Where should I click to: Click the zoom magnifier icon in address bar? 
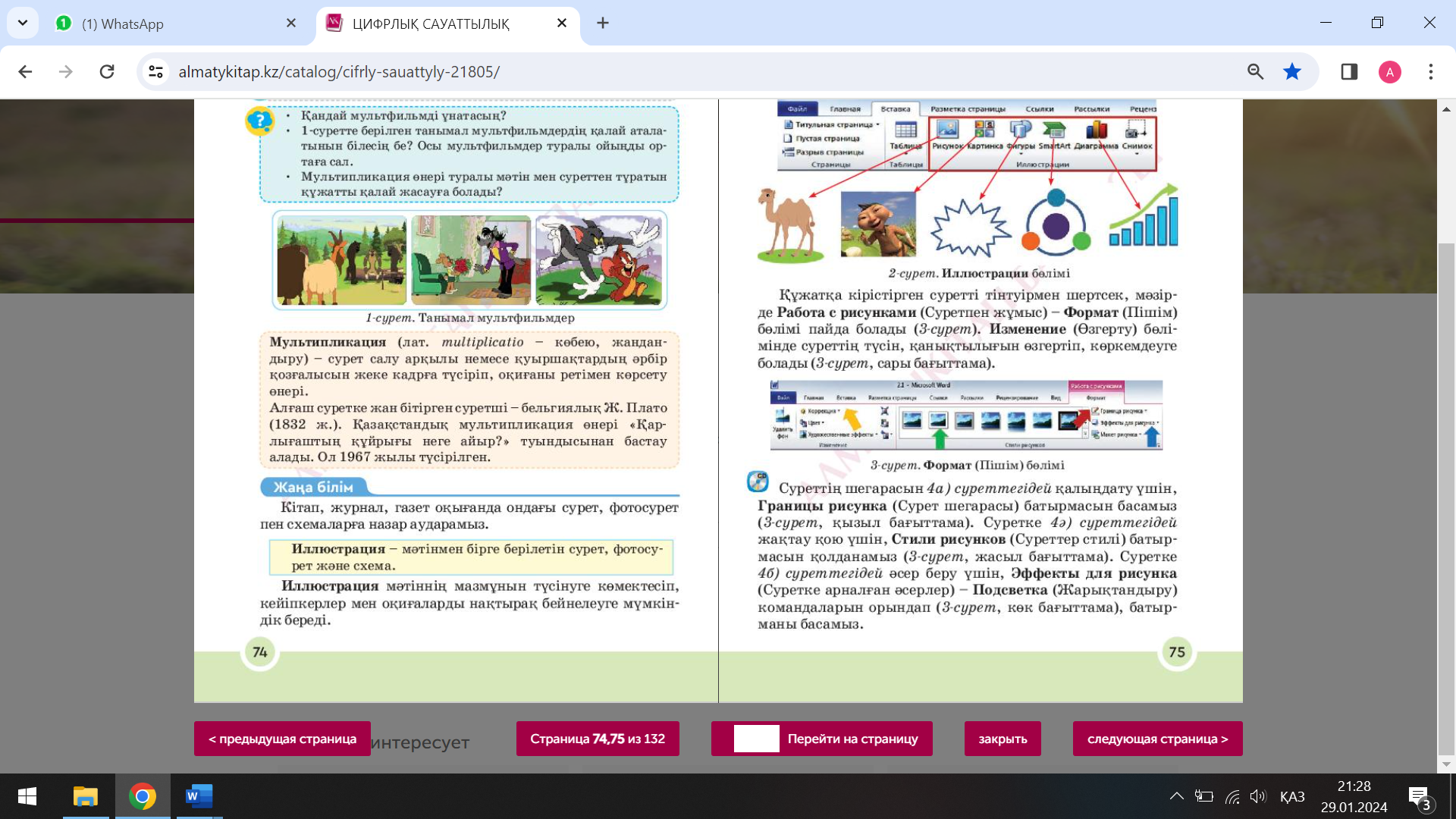tap(1255, 72)
